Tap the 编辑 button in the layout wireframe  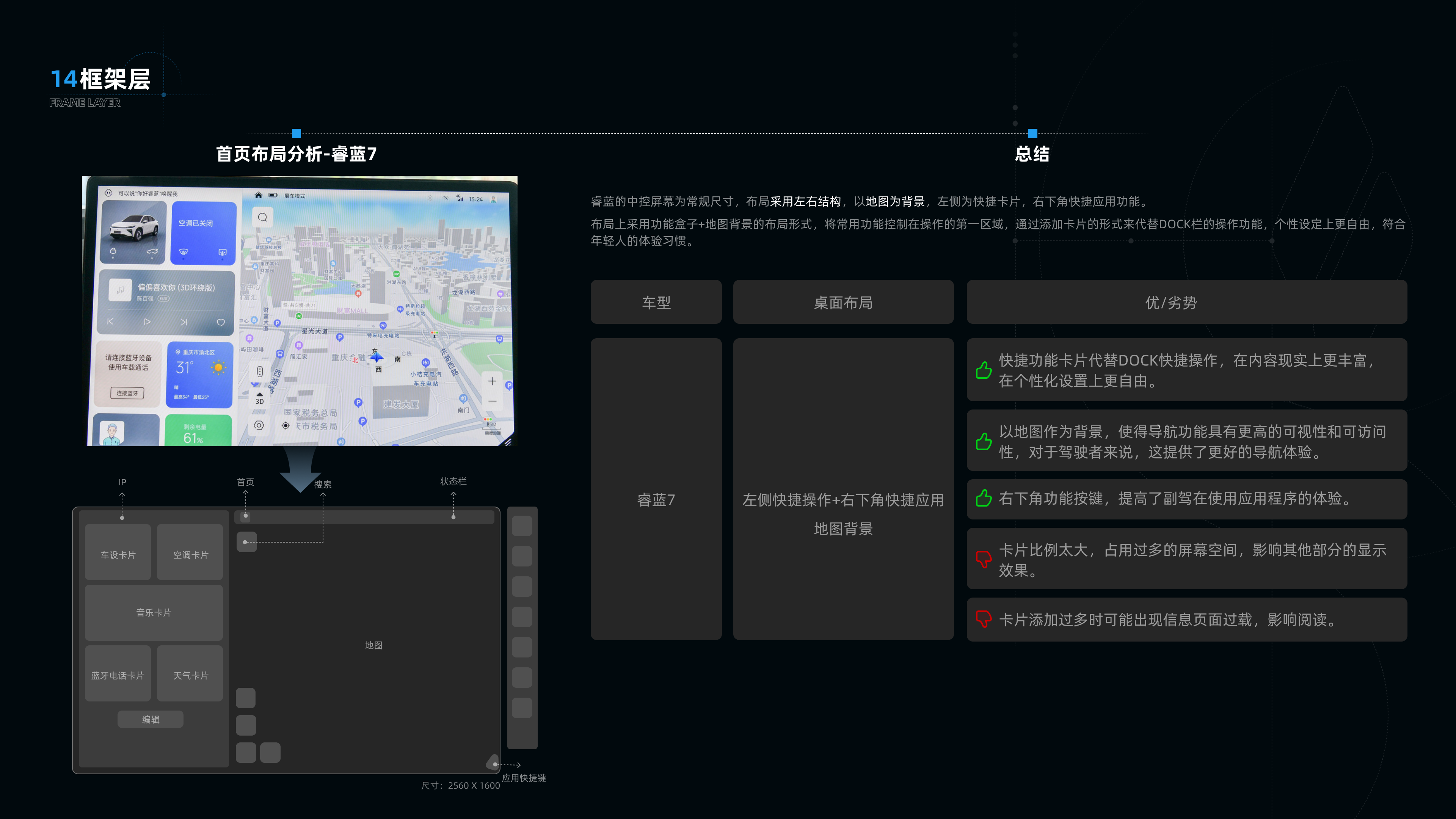coord(151,719)
